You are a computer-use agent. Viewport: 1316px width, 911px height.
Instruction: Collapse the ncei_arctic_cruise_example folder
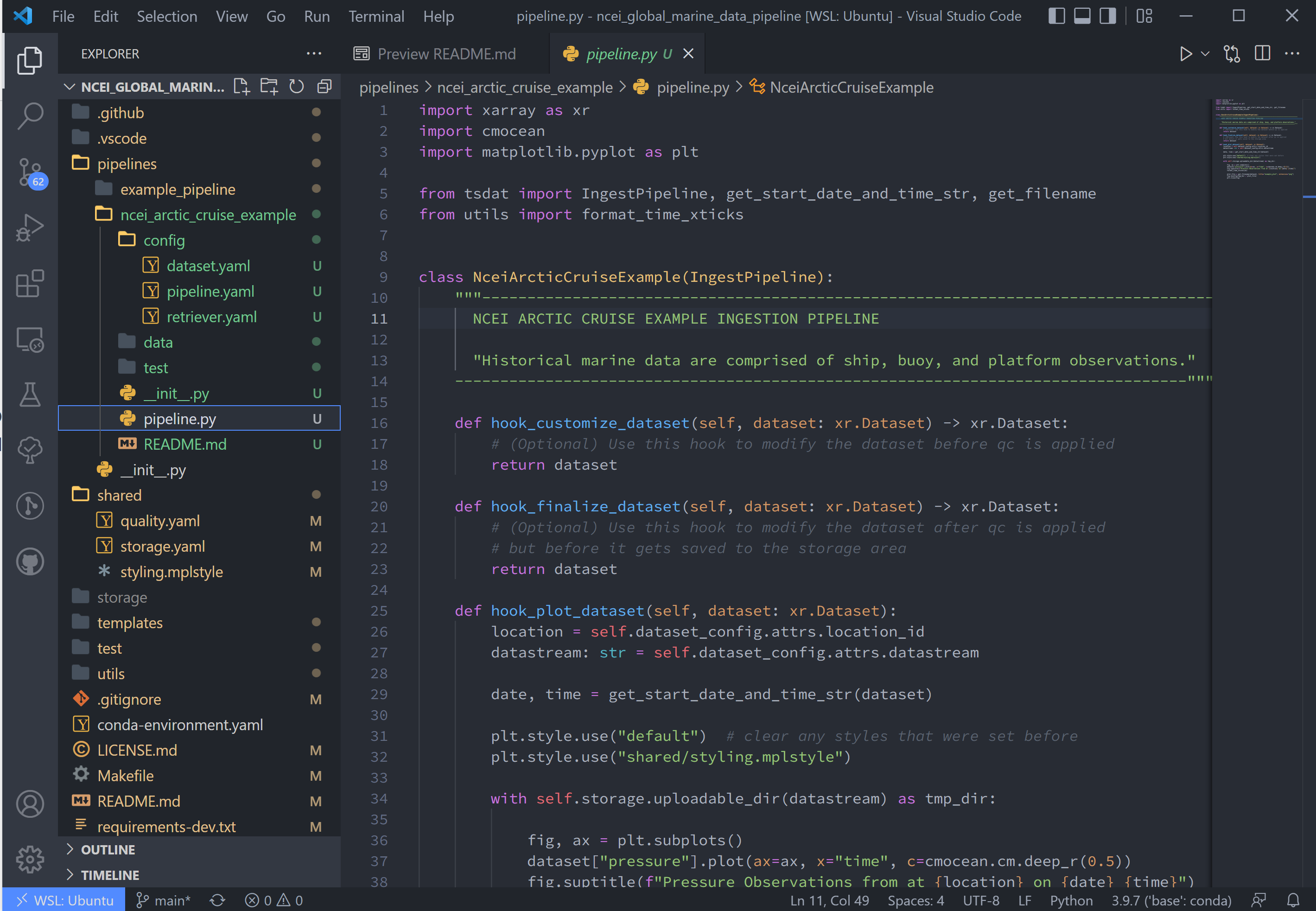tap(200, 215)
